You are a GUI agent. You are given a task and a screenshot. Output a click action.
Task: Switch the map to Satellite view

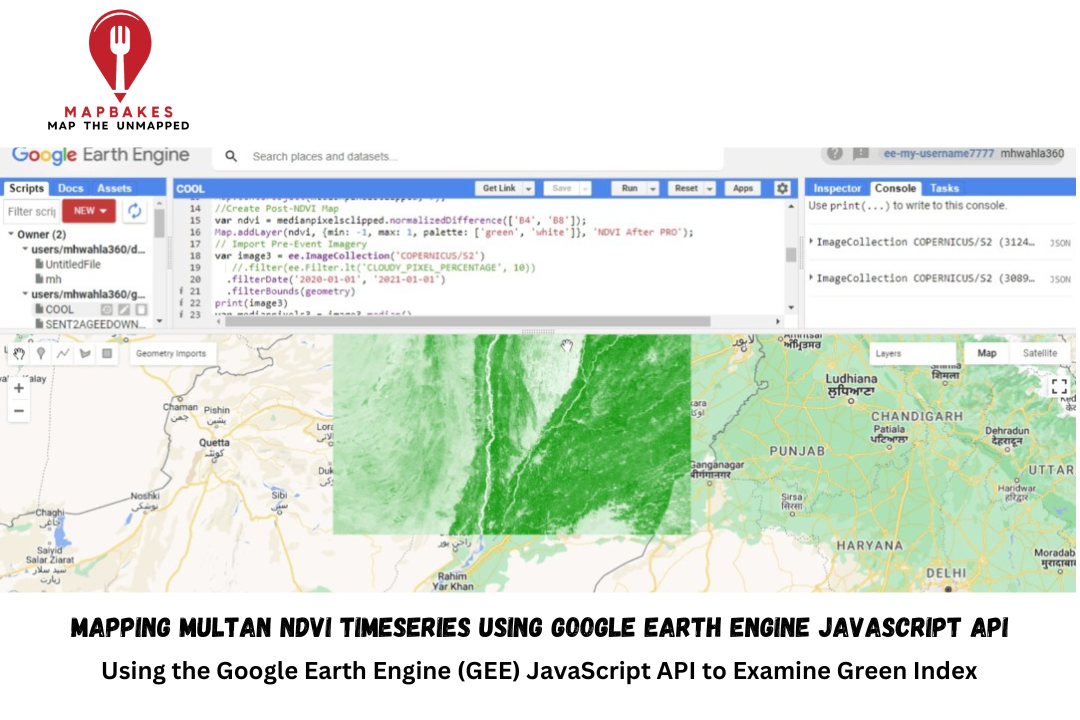1040,353
